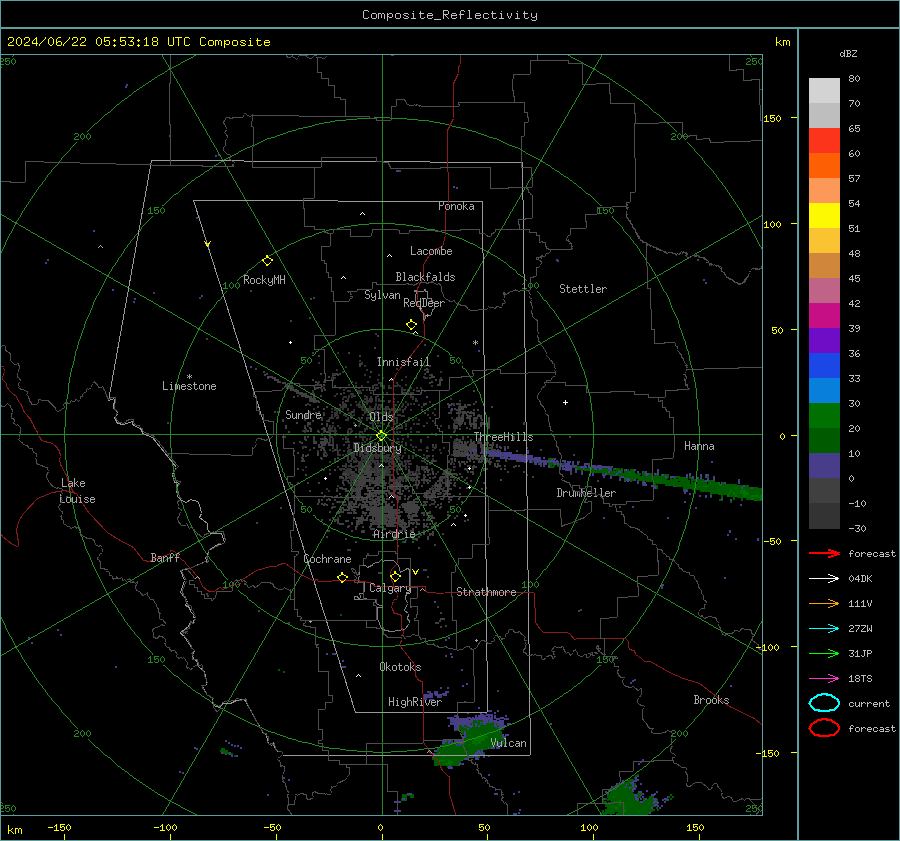Click the orange 111V arrow in legend

824,603
